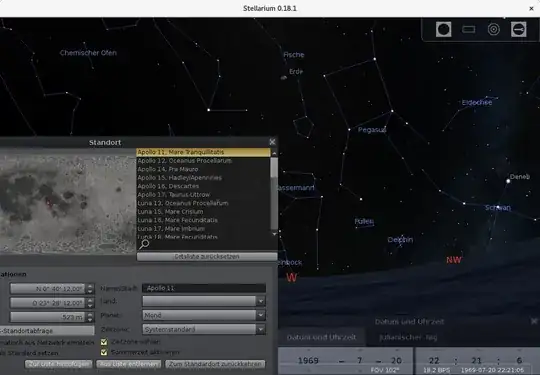Click the magnifier search icon under list

click(144, 244)
